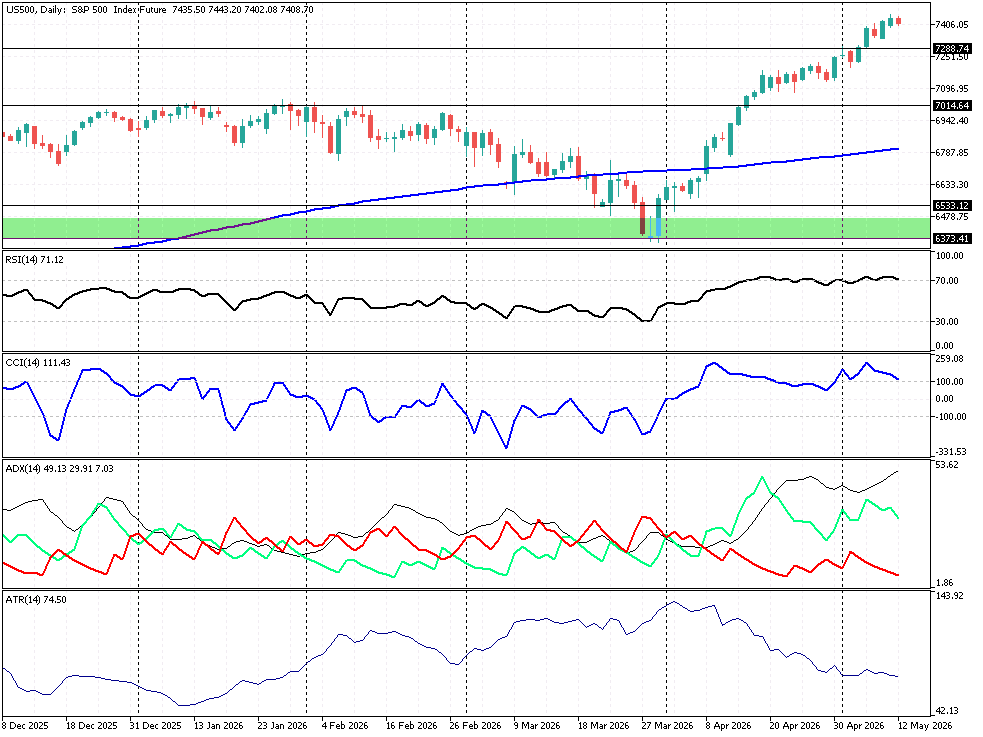983x737 pixels.
Task: Click the 27 Mar 2026 date label
Action: coord(668,726)
